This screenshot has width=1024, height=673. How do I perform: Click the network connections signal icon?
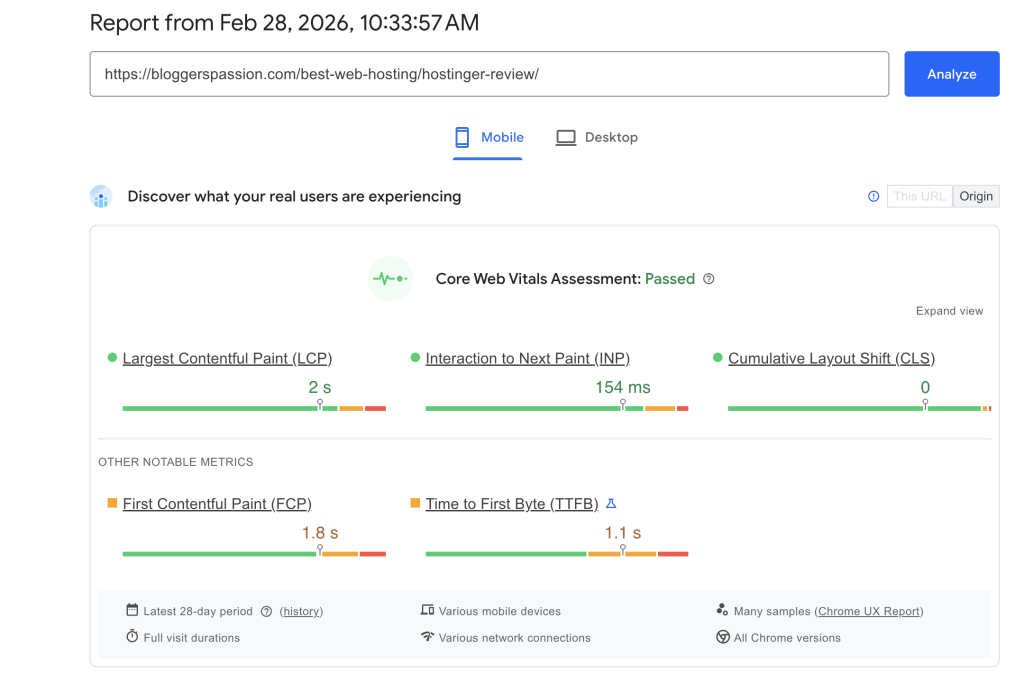tap(428, 637)
